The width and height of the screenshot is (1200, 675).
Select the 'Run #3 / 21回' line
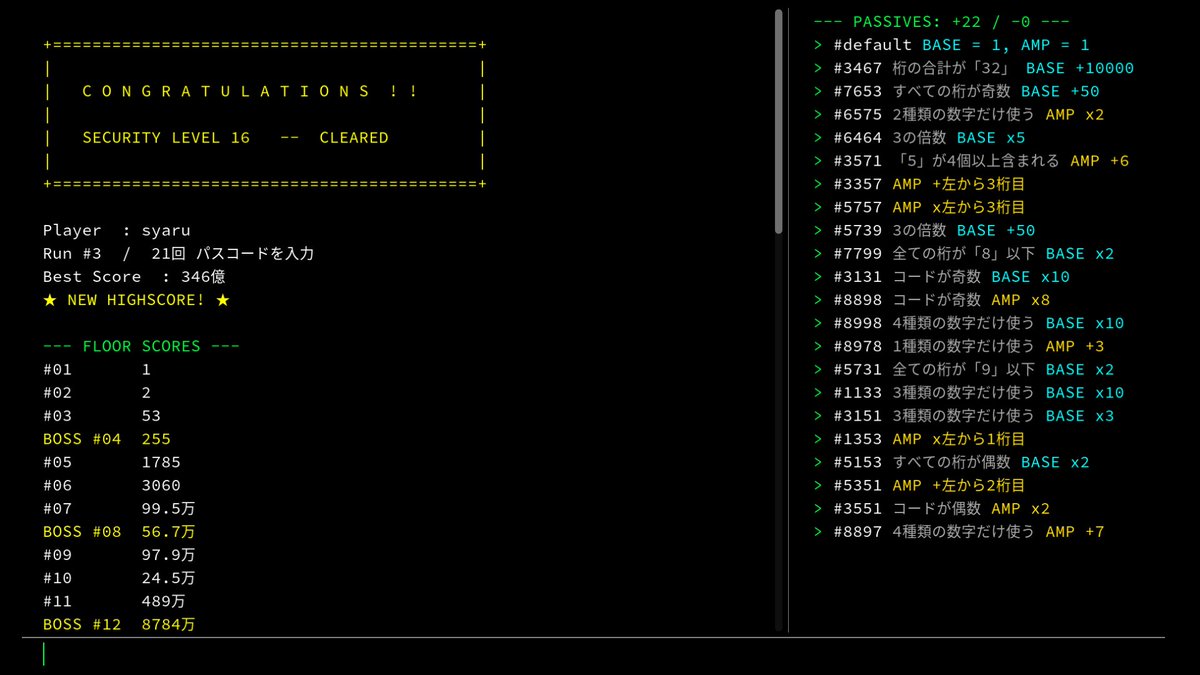click(x=179, y=254)
